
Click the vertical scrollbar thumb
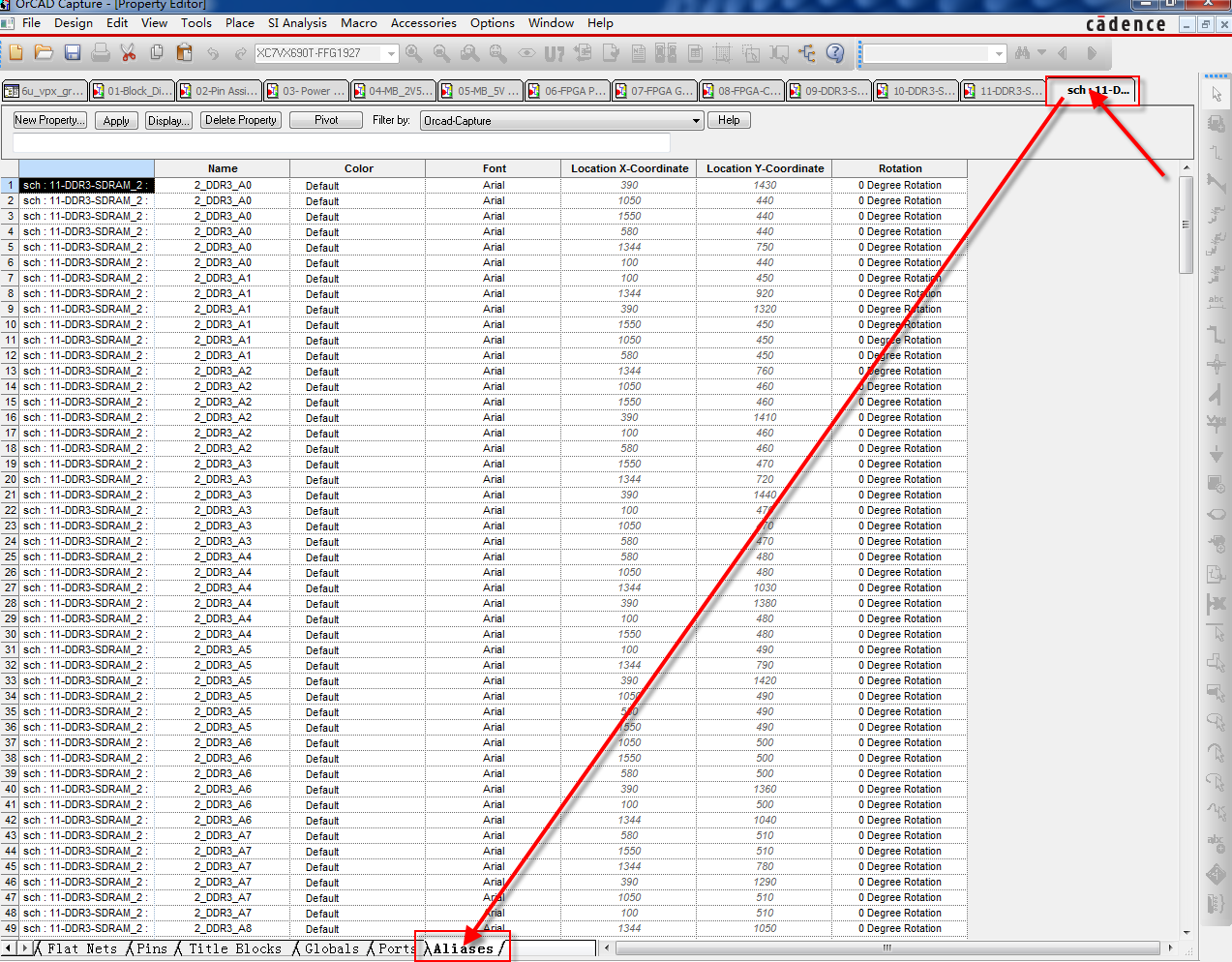click(1186, 225)
